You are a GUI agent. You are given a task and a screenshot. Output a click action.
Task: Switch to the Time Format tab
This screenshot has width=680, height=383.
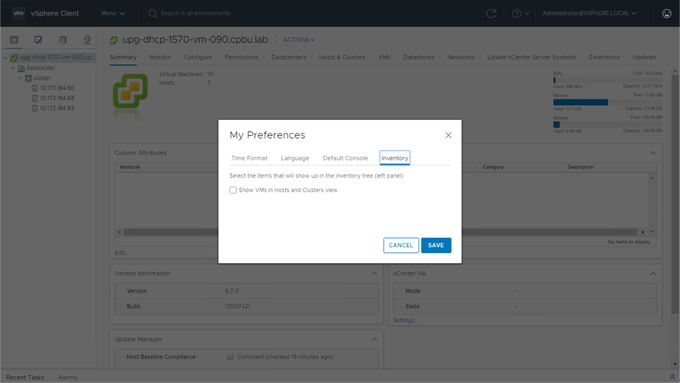(249, 158)
